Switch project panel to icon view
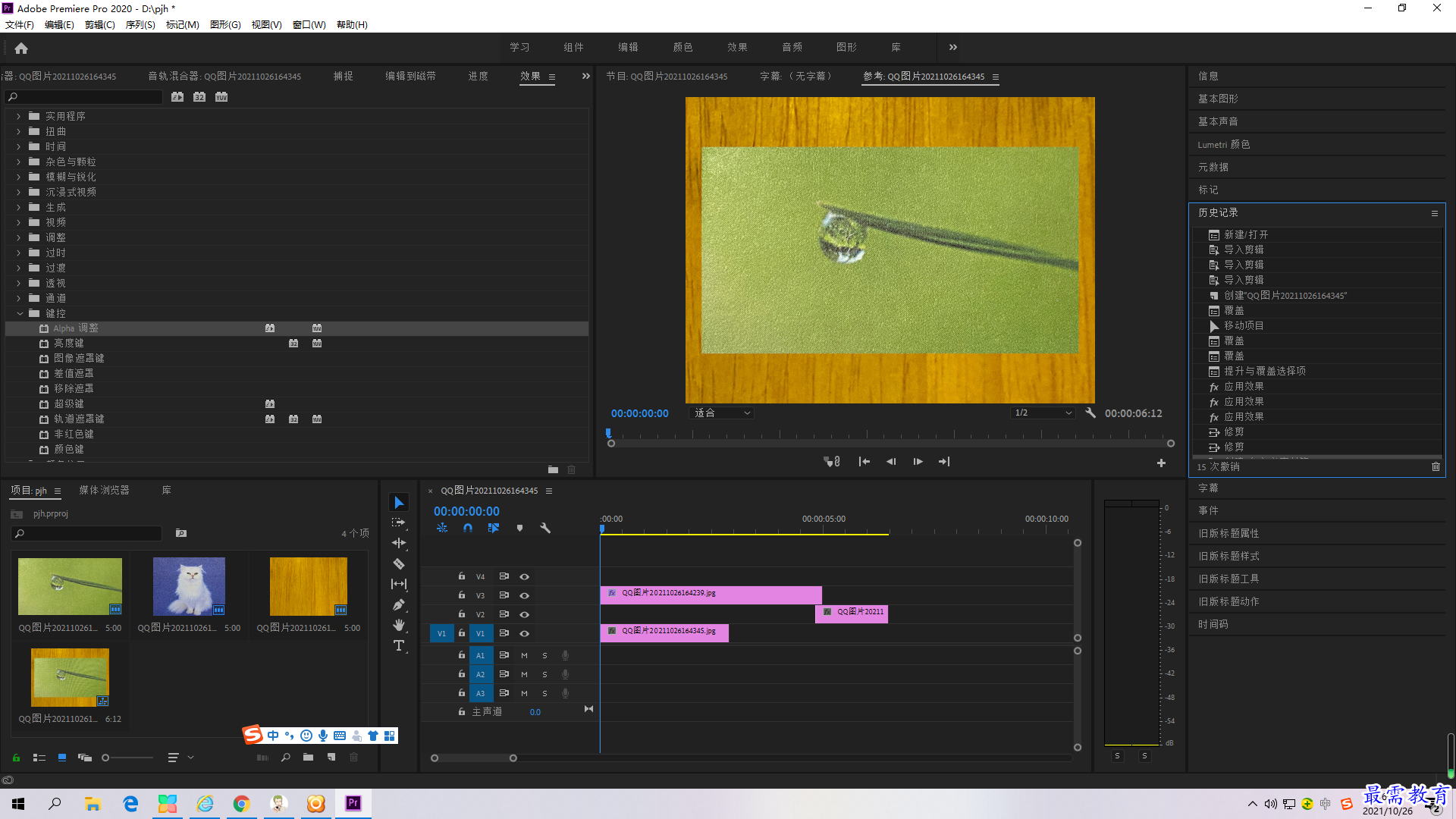 62,758
